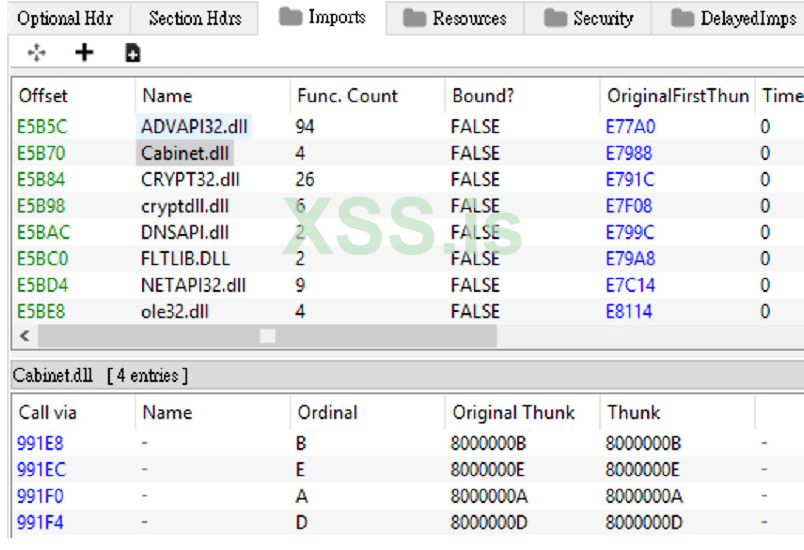Select the FLTLIB.DLL row
Screen dimensions: 804x550
point(408,259)
